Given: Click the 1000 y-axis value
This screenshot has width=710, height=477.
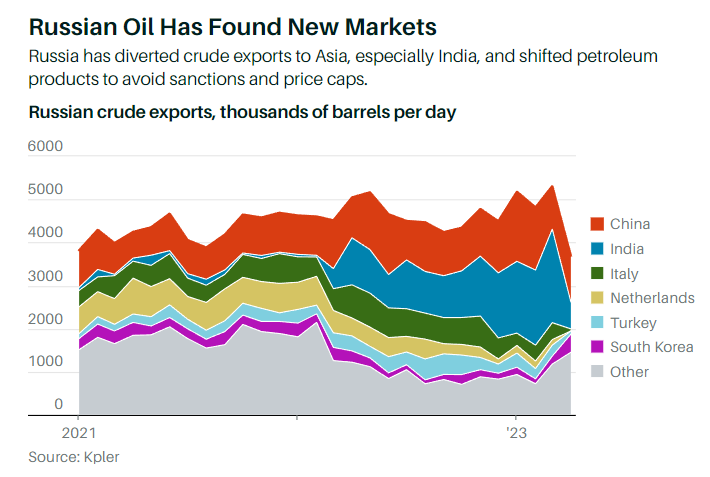Looking at the screenshot, I should tap(45, 362).
